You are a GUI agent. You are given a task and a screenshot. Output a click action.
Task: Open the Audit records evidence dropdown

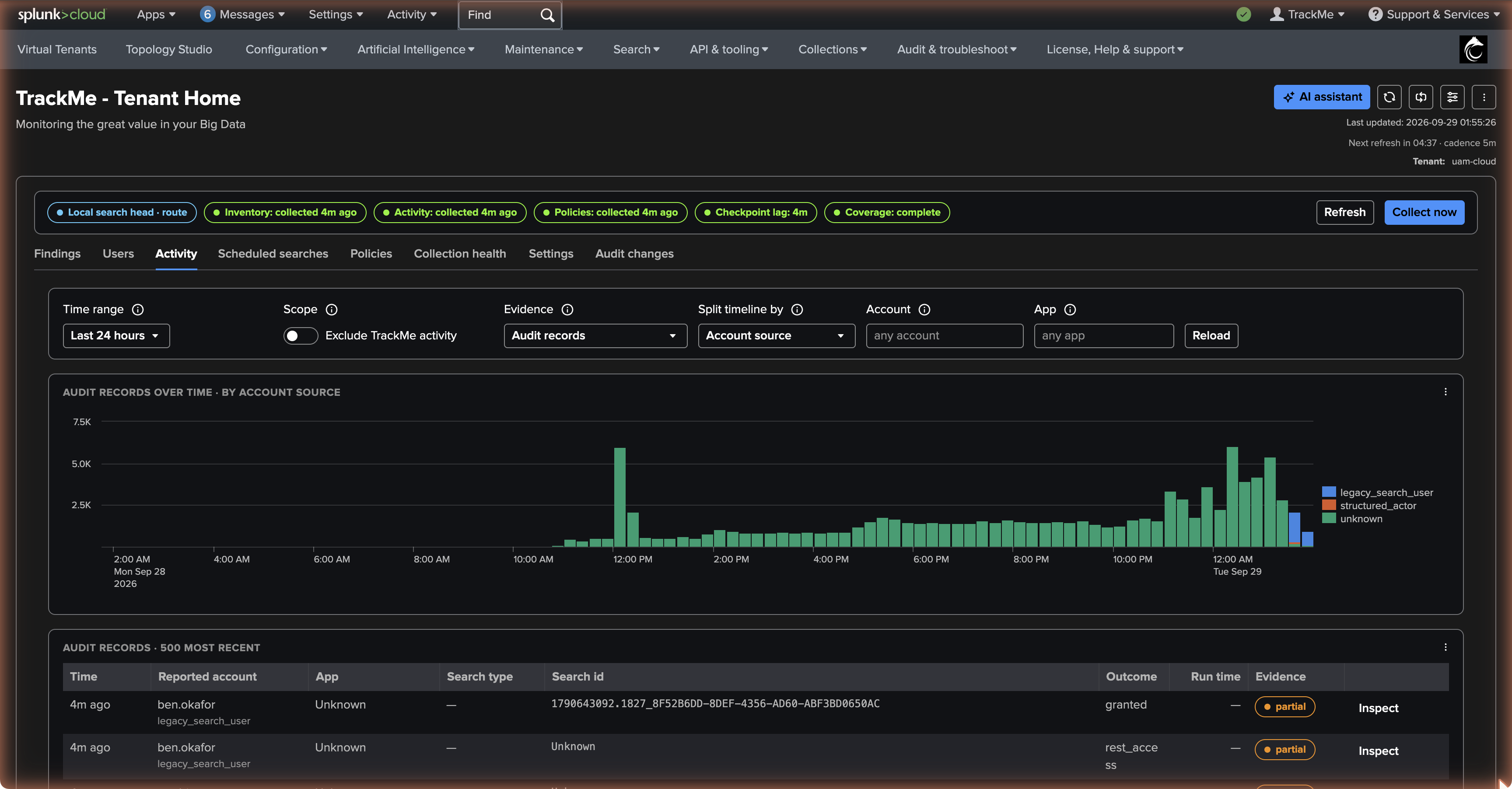(x=595, y=335)
